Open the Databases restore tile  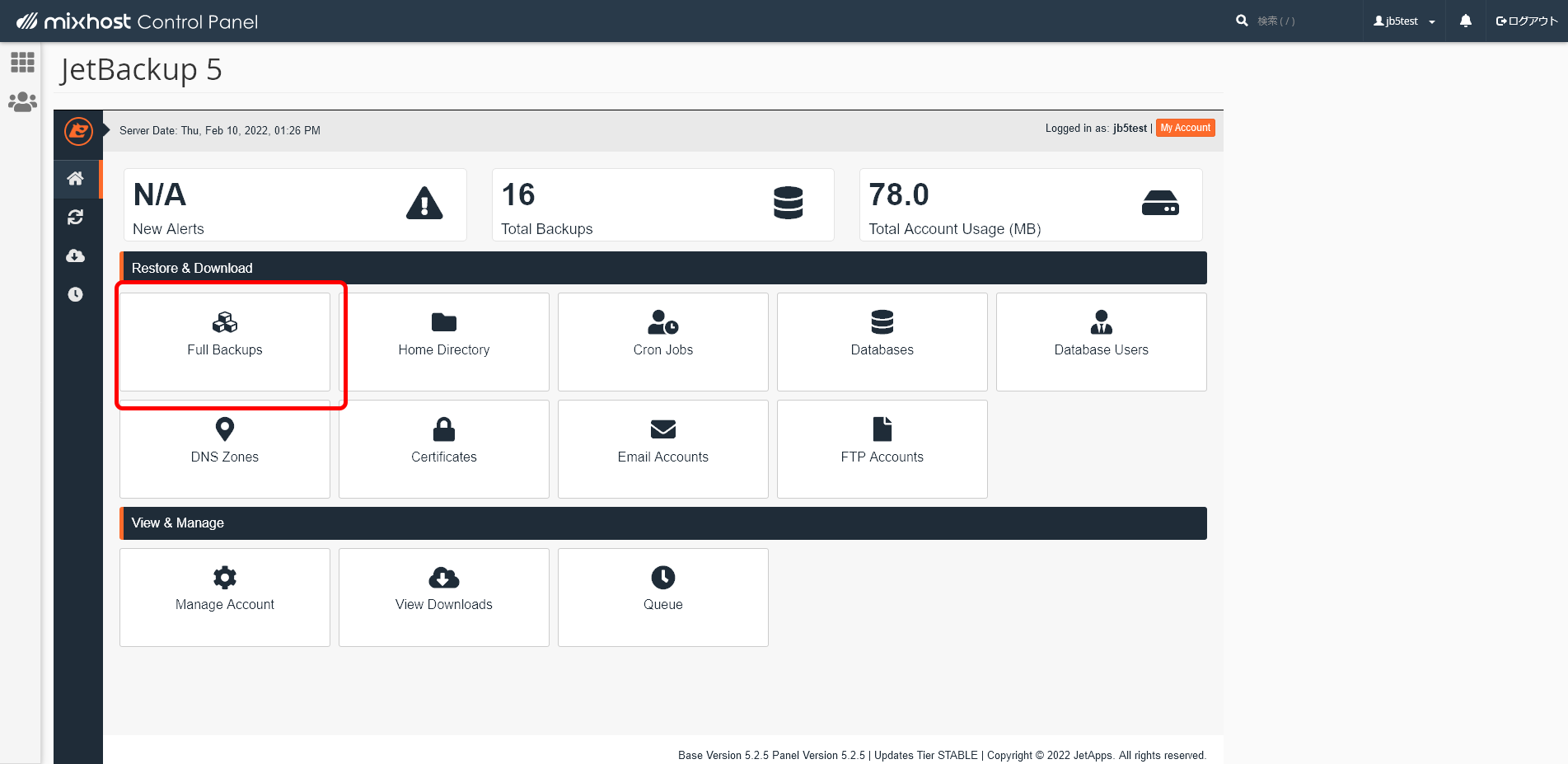pos(882,342)
